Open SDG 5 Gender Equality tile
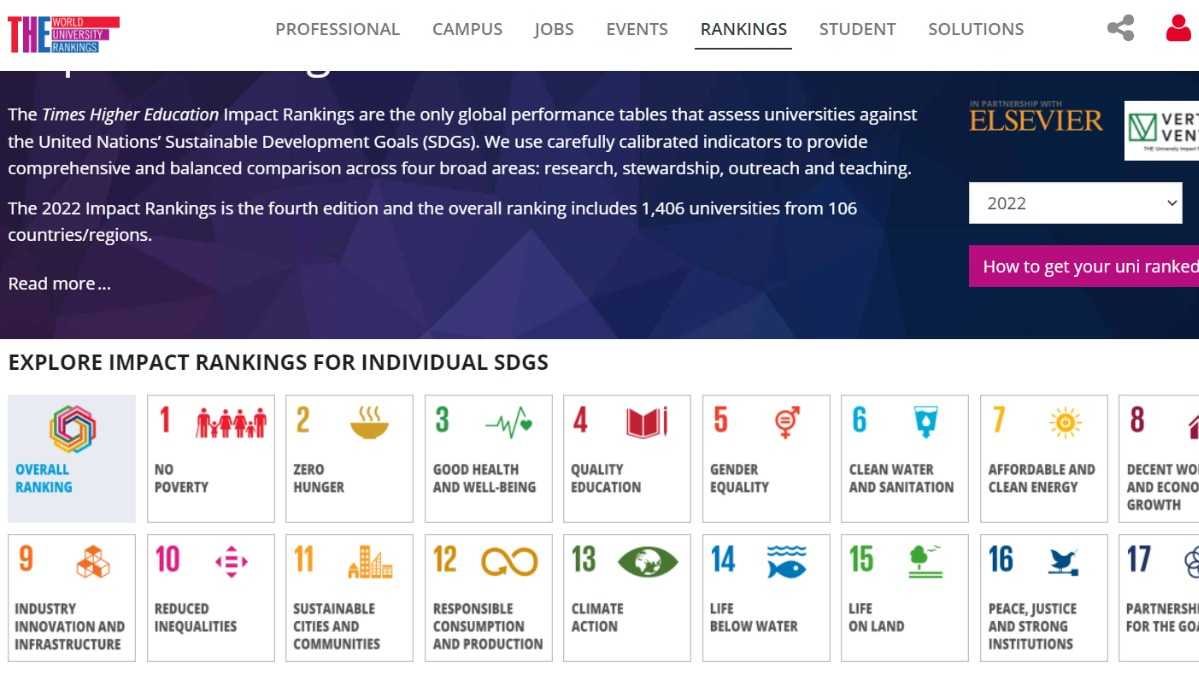Viewport: 1199px width, 674px height. [x=766, y=458]
